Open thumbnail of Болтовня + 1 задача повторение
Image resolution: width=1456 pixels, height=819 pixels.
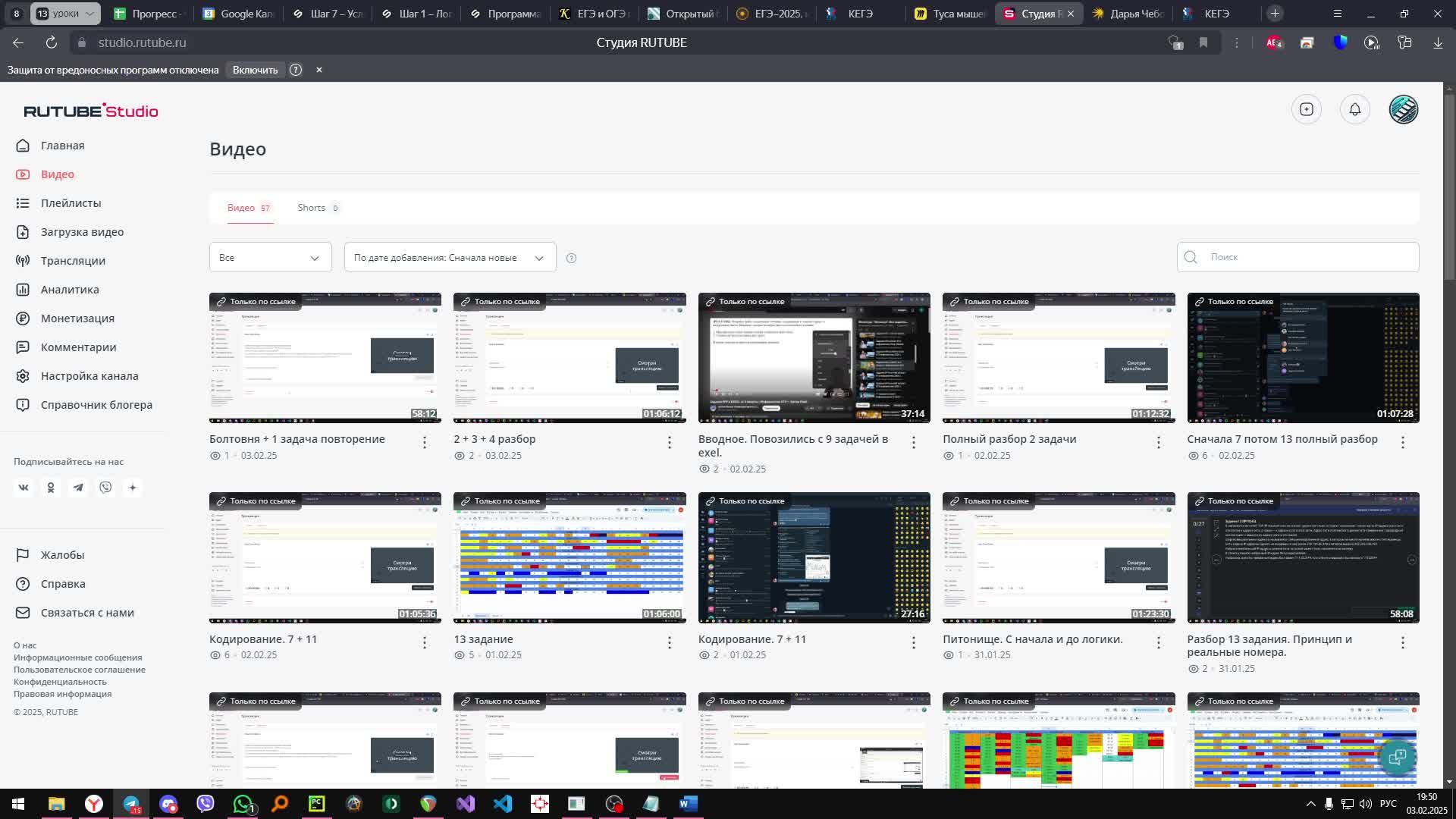tap(325, 358)
